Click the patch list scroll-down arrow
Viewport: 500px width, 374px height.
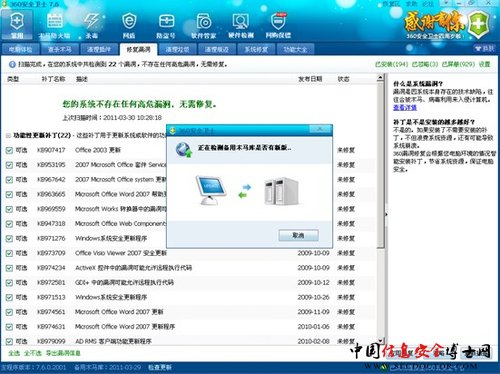click(380, 340)
